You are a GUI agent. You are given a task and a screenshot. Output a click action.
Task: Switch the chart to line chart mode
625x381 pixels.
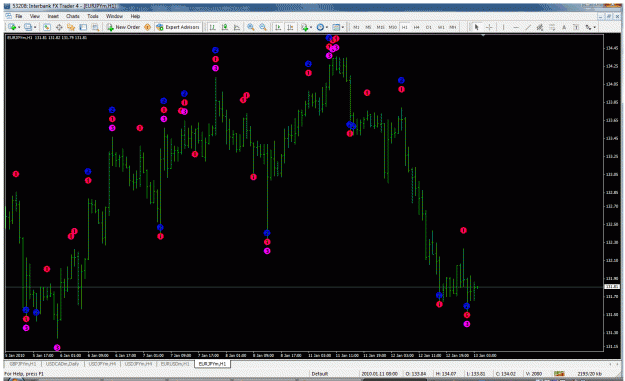237,27
